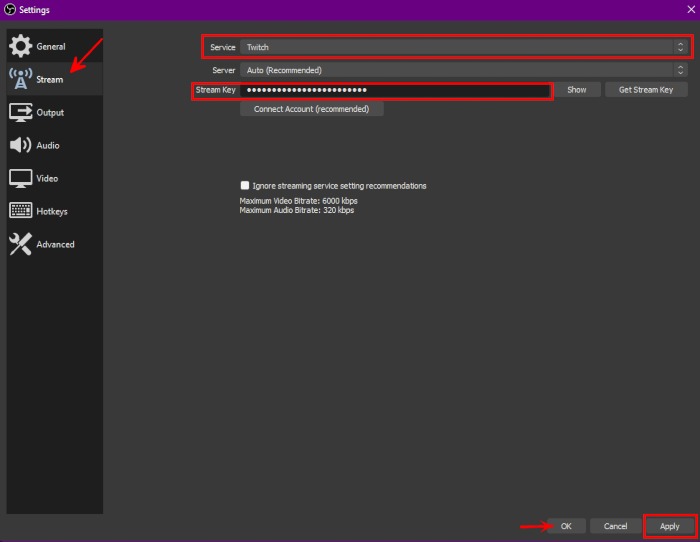Click the Stream Key label
Screen dimensions: 700x542
tap(215, 90)
